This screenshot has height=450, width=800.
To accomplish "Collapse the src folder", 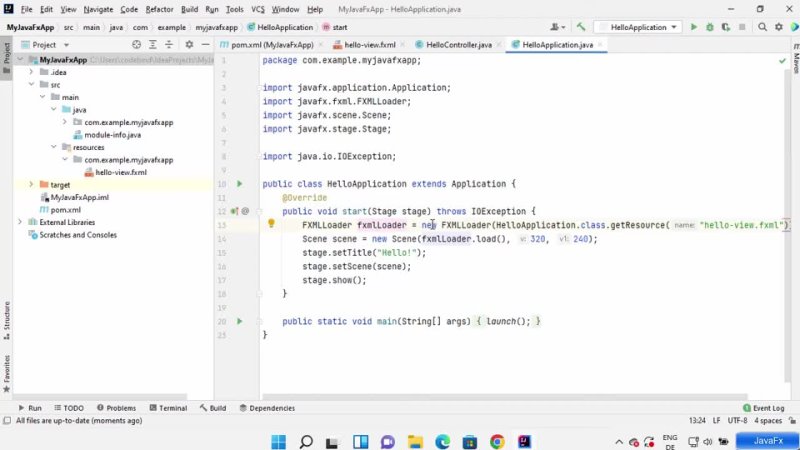I will pos(31,84).
